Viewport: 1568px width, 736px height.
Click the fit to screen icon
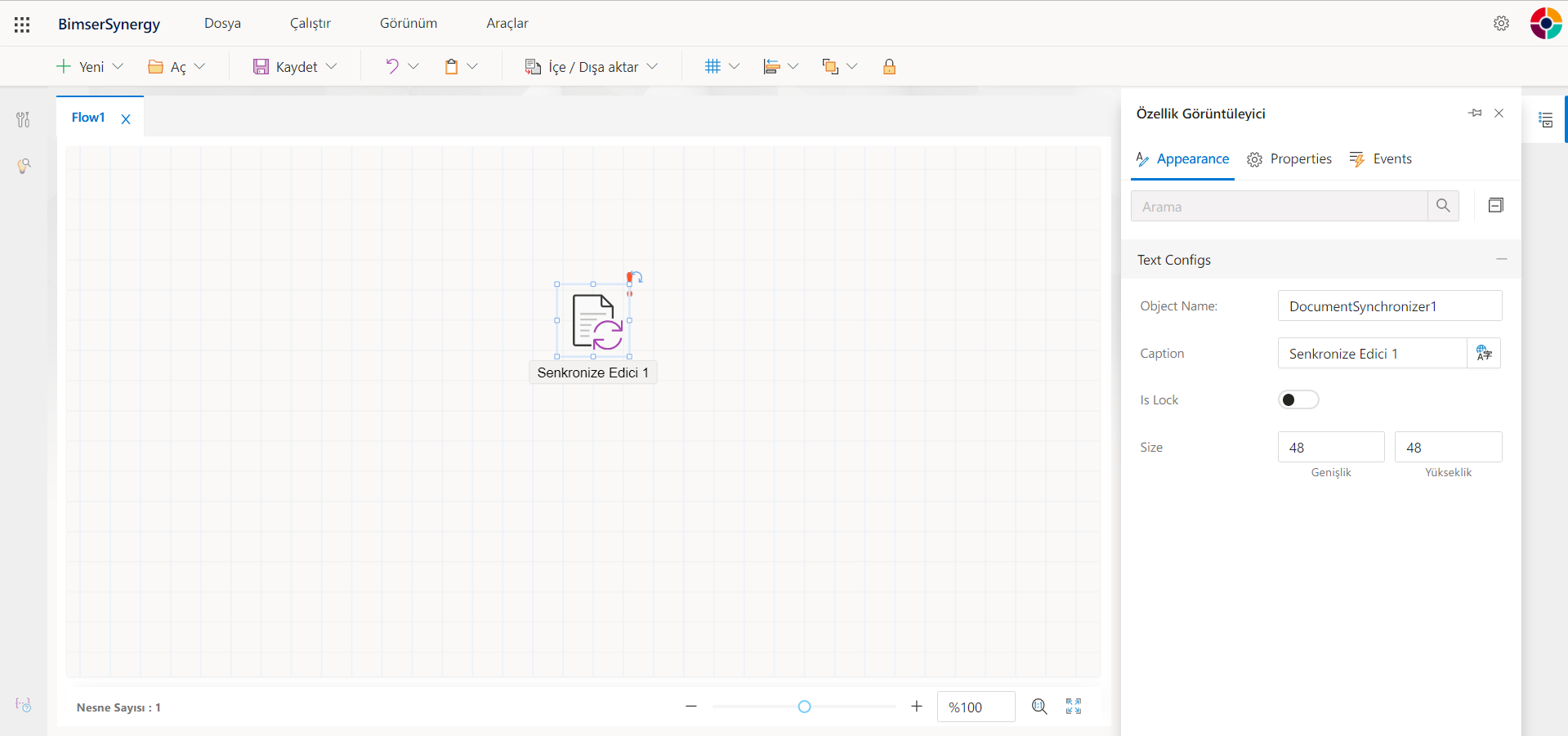point(1074,707)
